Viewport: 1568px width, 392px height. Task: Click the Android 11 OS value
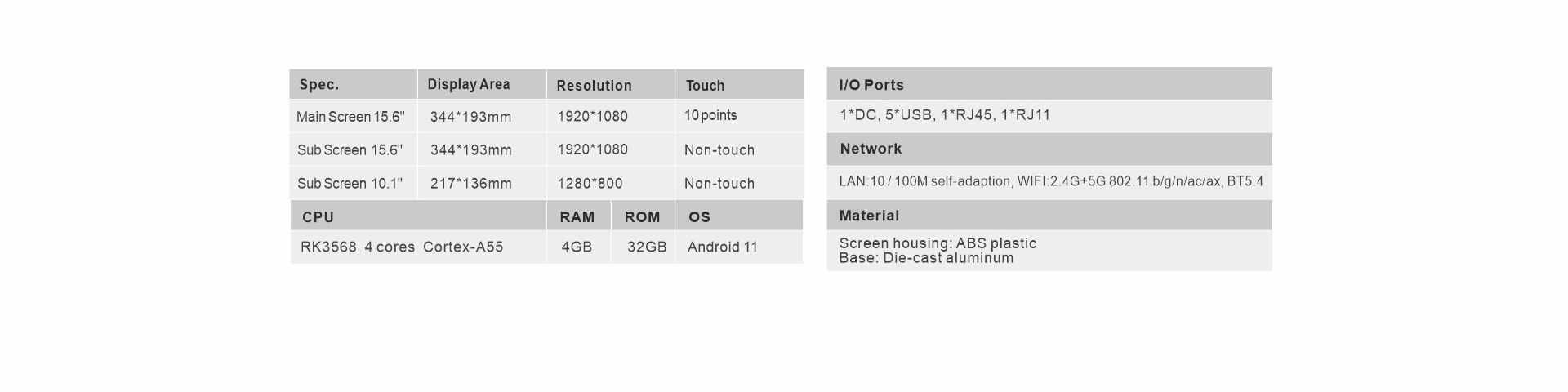click(x=723, y=247)
